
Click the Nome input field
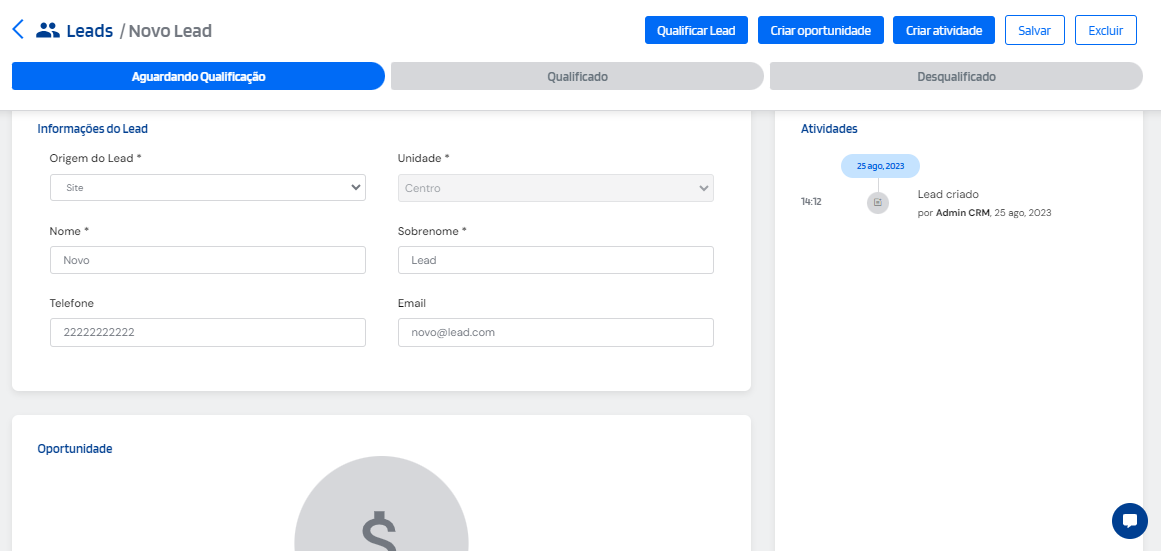tap(208, 260)
